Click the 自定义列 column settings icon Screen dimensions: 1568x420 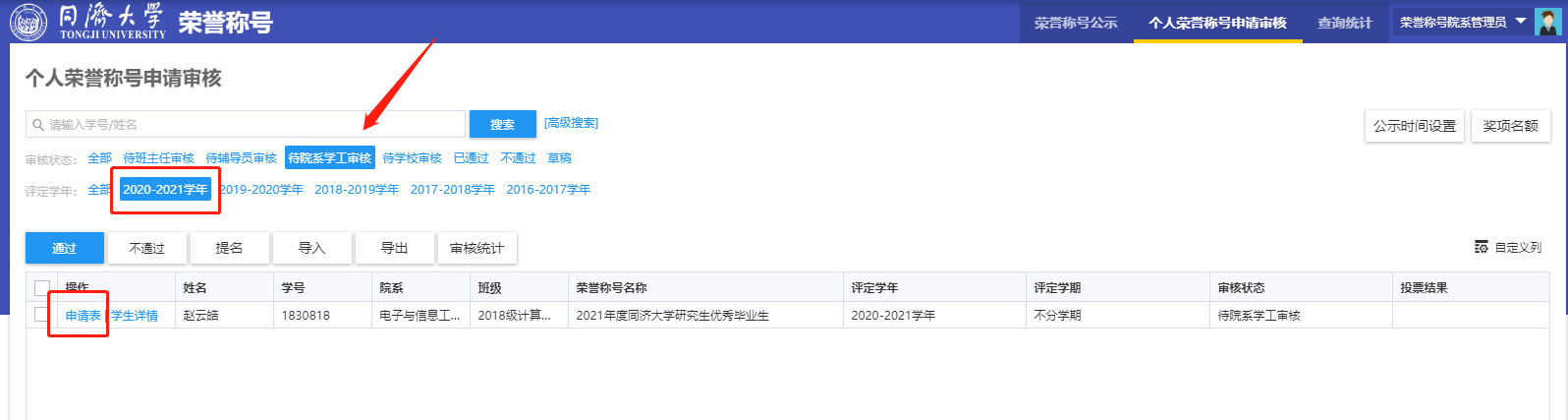1481,247
